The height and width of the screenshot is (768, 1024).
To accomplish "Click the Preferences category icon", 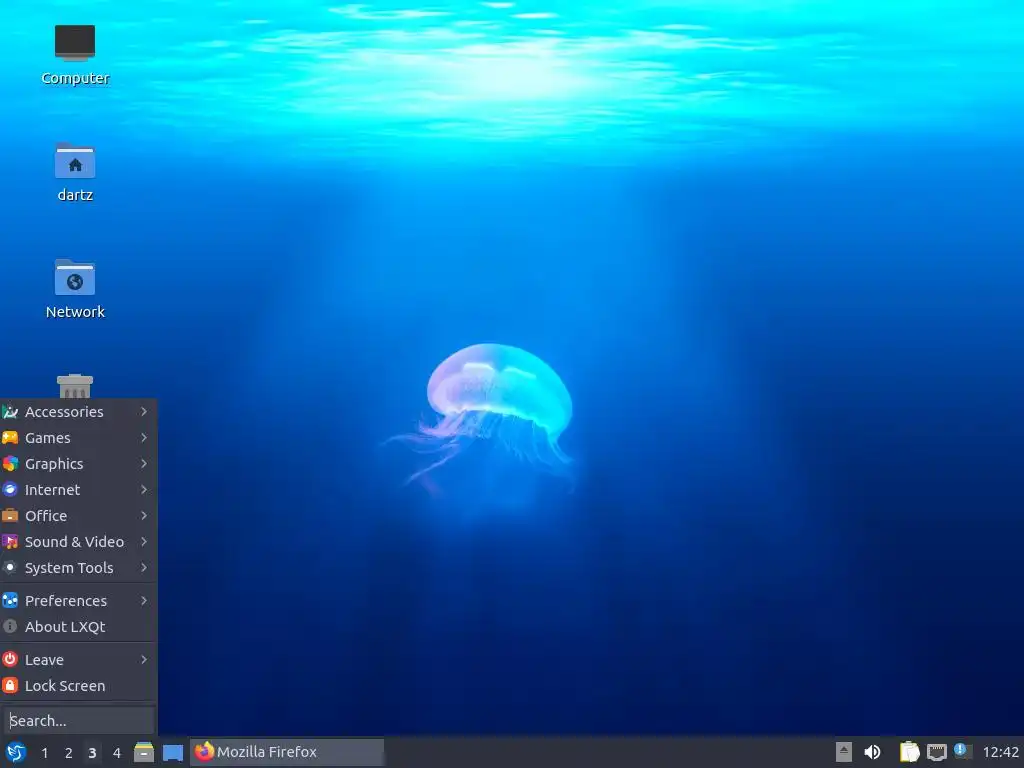I will pyautogui.click(x=10, y=600).
